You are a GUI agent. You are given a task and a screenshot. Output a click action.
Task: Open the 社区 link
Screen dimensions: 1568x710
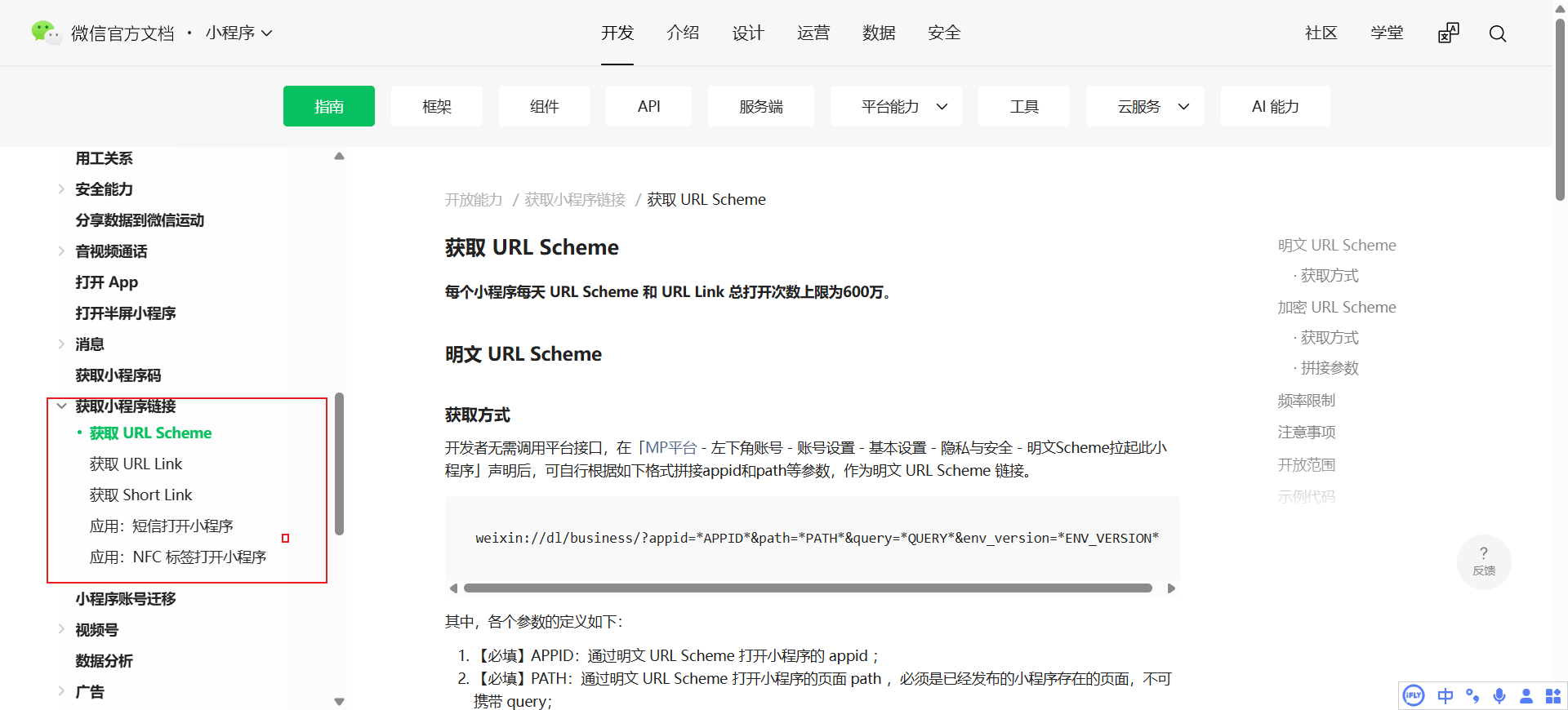(1321, 33)
